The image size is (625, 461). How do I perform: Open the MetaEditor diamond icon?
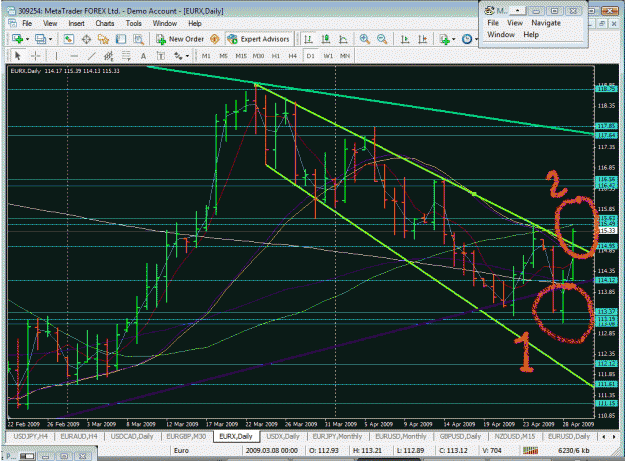pos(214,39)
